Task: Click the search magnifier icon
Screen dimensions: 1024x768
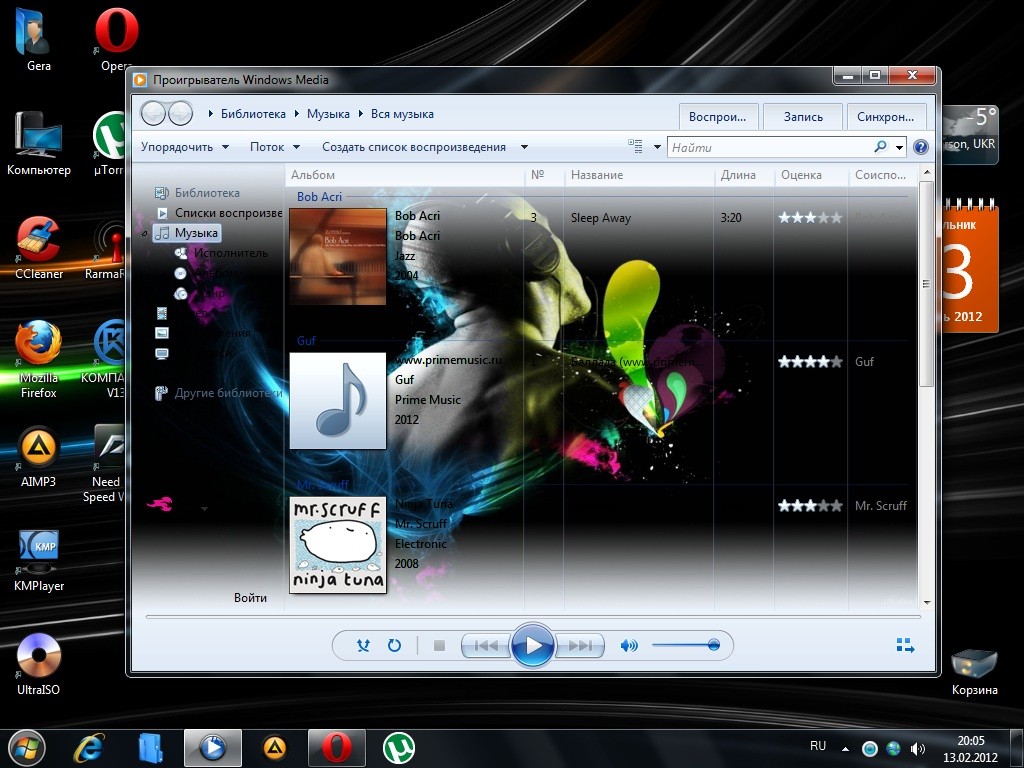Action: 880,147
